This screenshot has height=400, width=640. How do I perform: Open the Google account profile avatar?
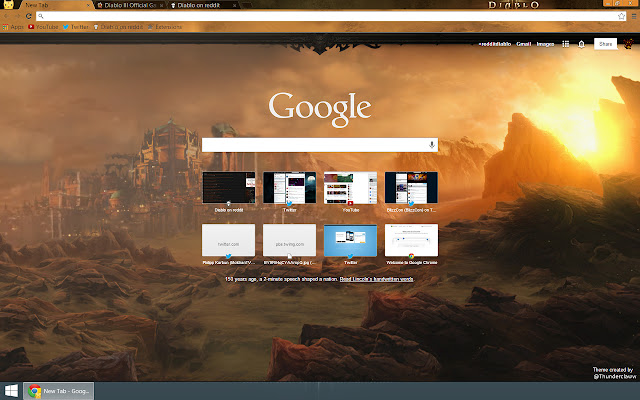click(x=629, y=43)
